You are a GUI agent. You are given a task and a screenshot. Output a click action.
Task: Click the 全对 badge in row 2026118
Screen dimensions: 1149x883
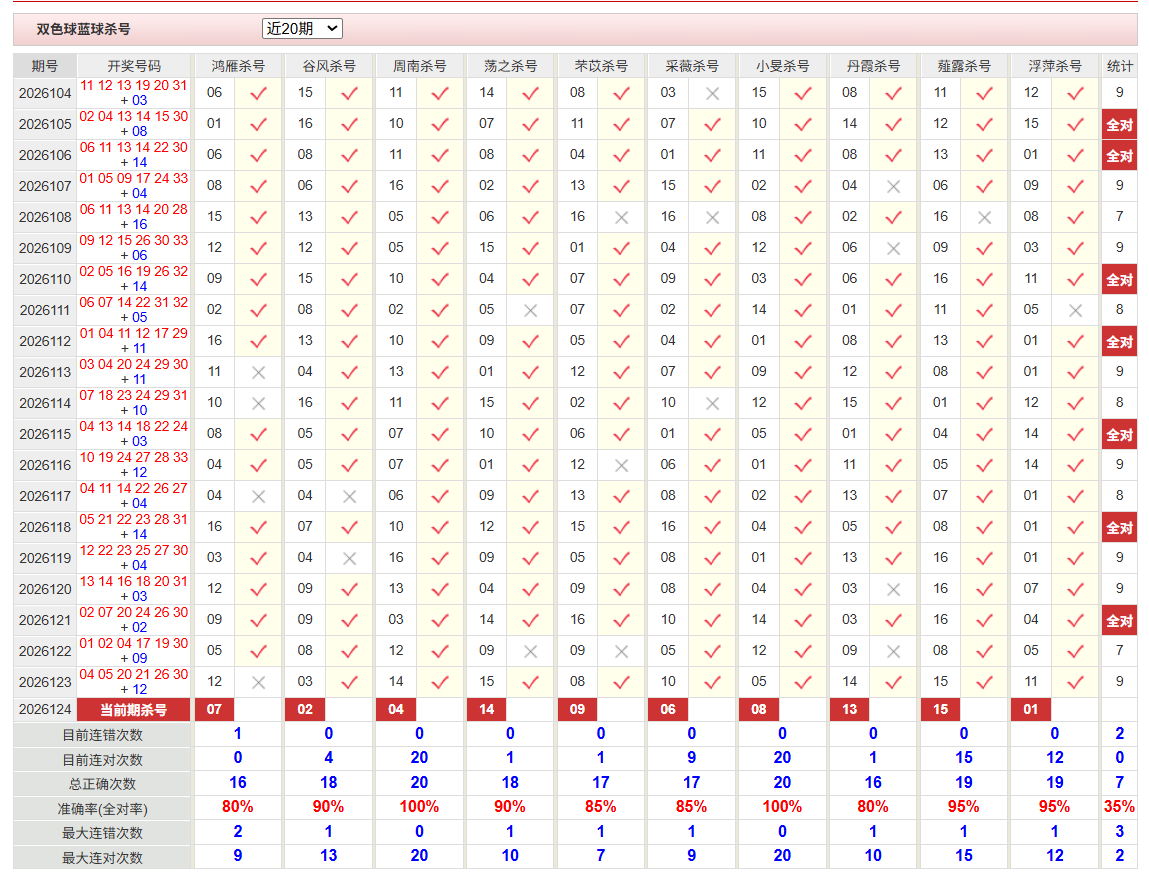(1119, 528)
